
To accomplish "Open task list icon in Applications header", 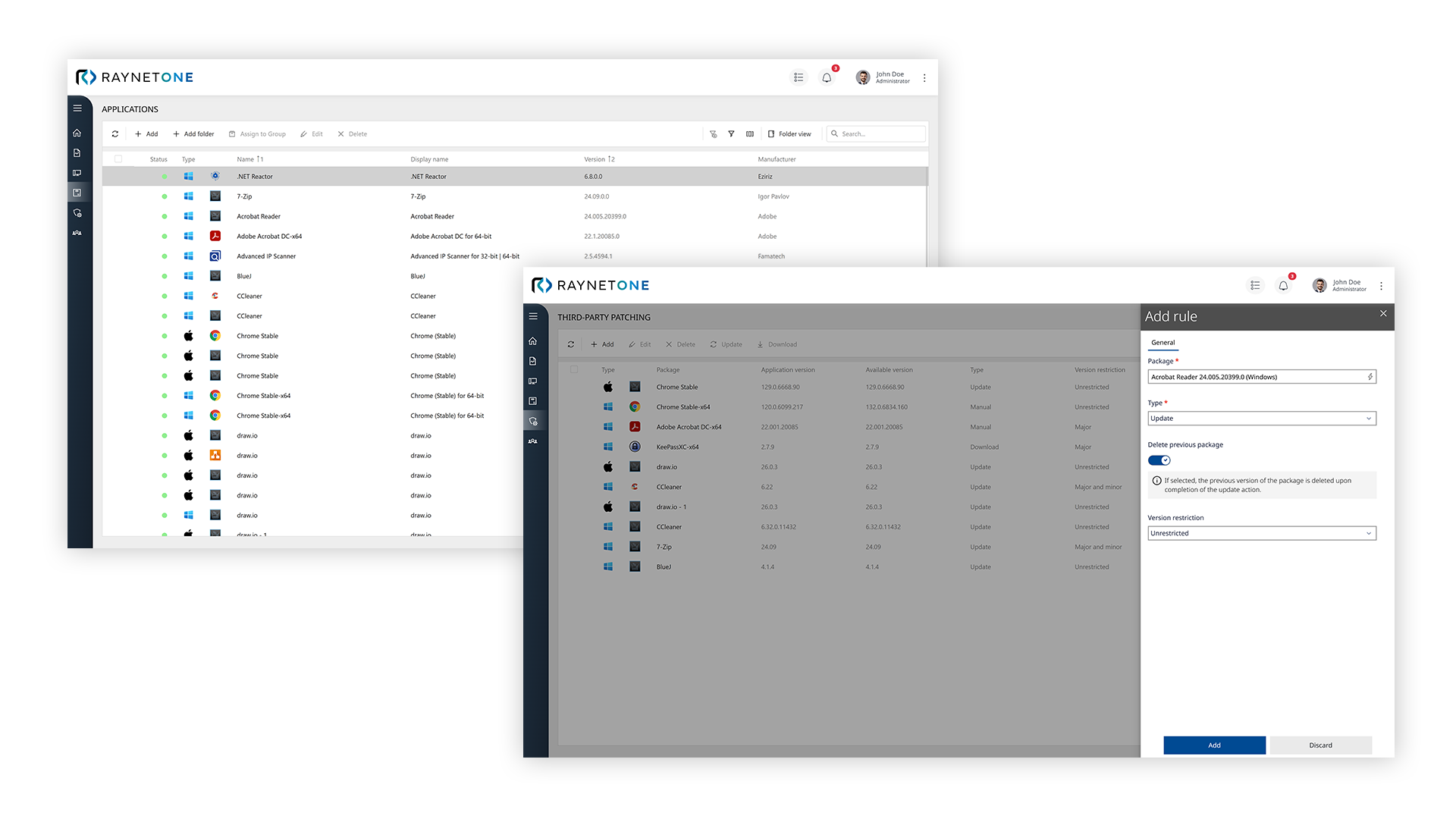I will click(799, 77).
